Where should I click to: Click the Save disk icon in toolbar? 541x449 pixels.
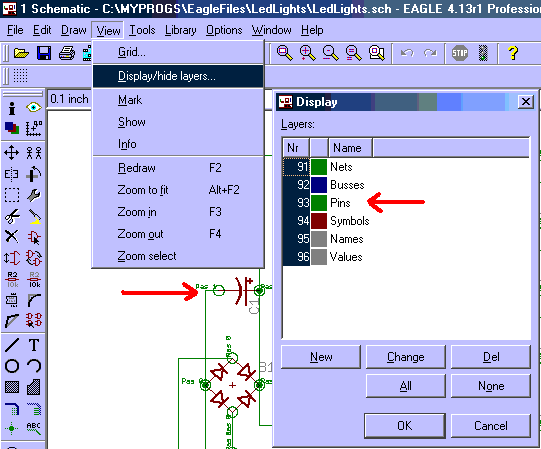click(44, 53)
